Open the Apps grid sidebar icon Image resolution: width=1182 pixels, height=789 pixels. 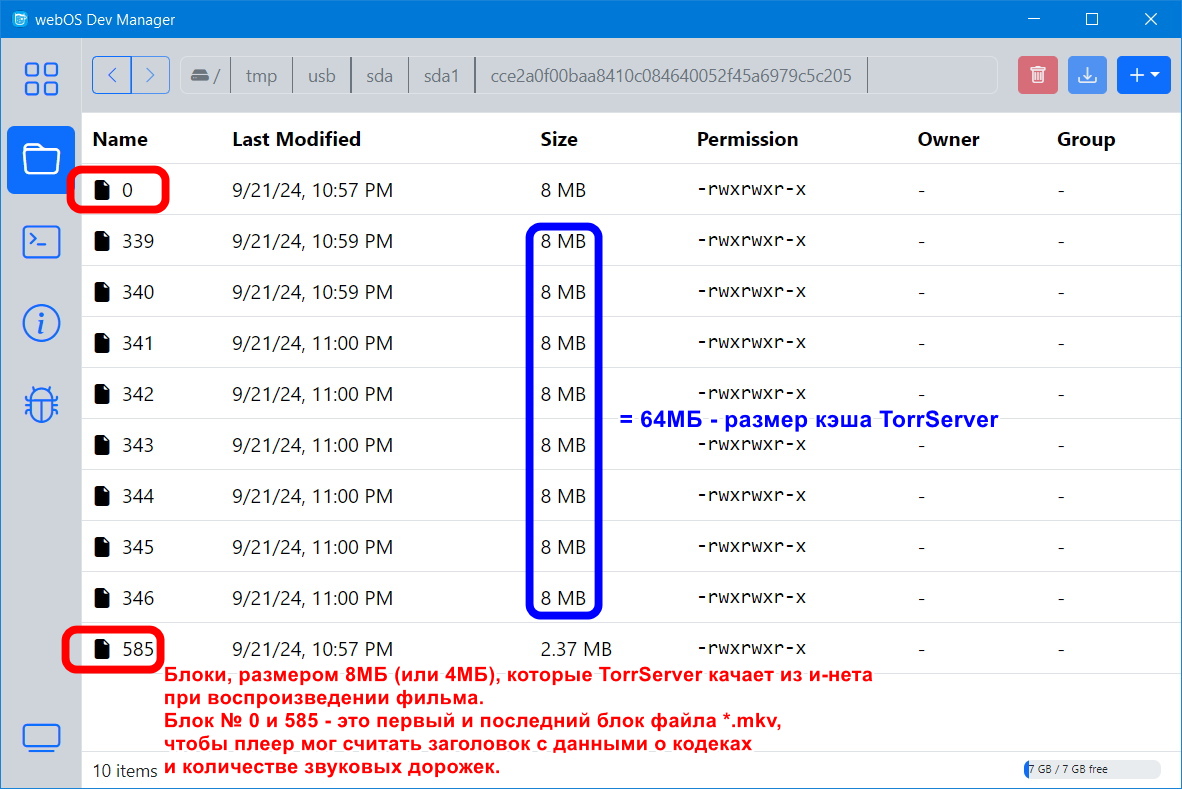(41, 79)
